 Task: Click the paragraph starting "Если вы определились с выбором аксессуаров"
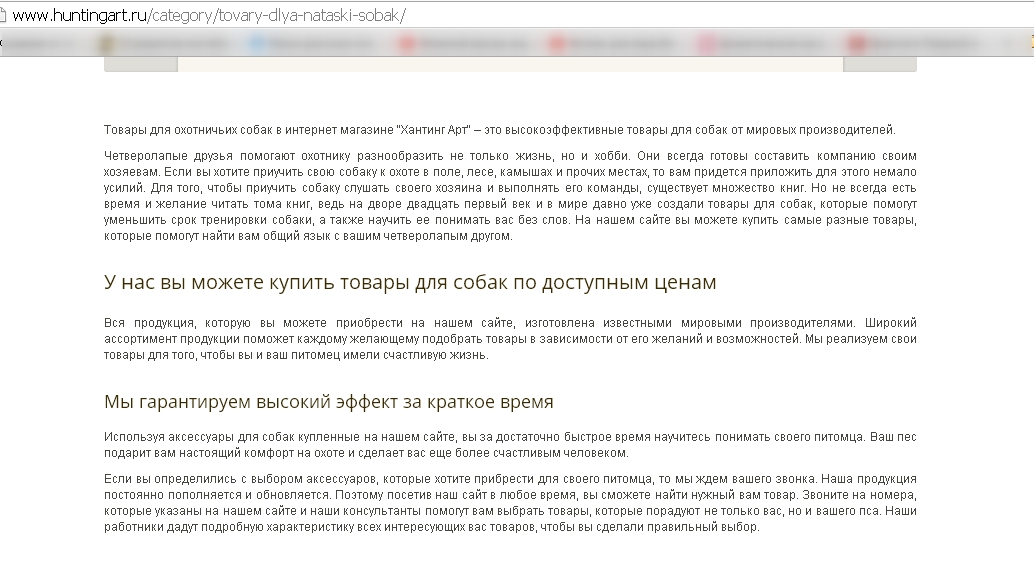510,503
